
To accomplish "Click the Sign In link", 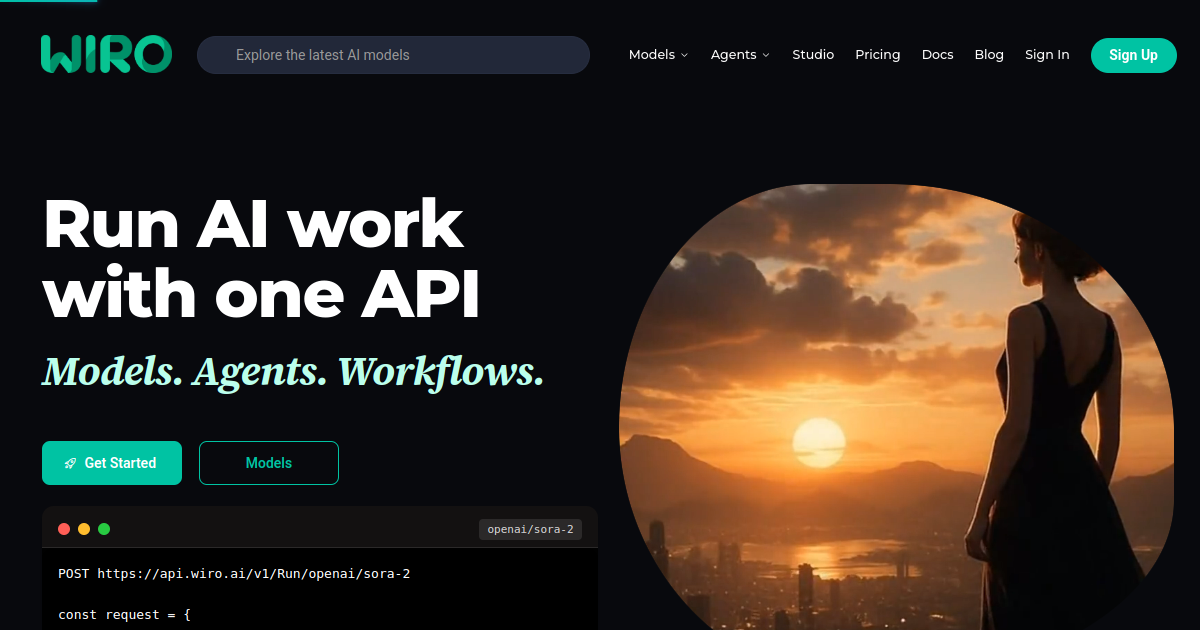I will coord(1047,55).
